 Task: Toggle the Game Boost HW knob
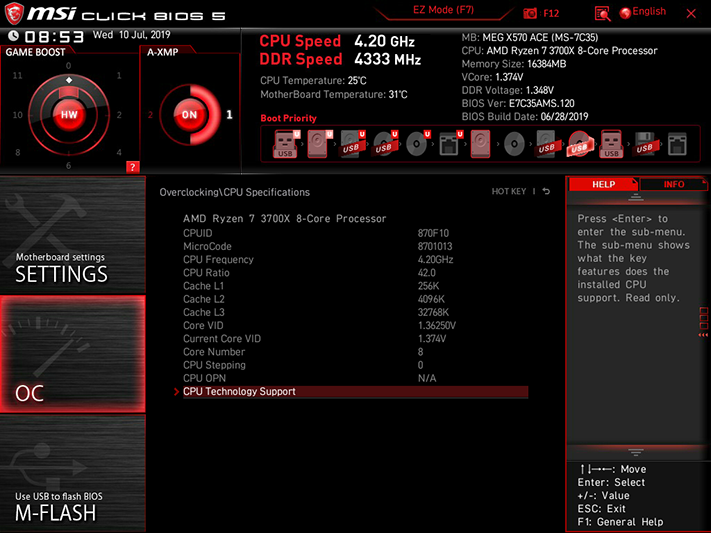point(69,114)
